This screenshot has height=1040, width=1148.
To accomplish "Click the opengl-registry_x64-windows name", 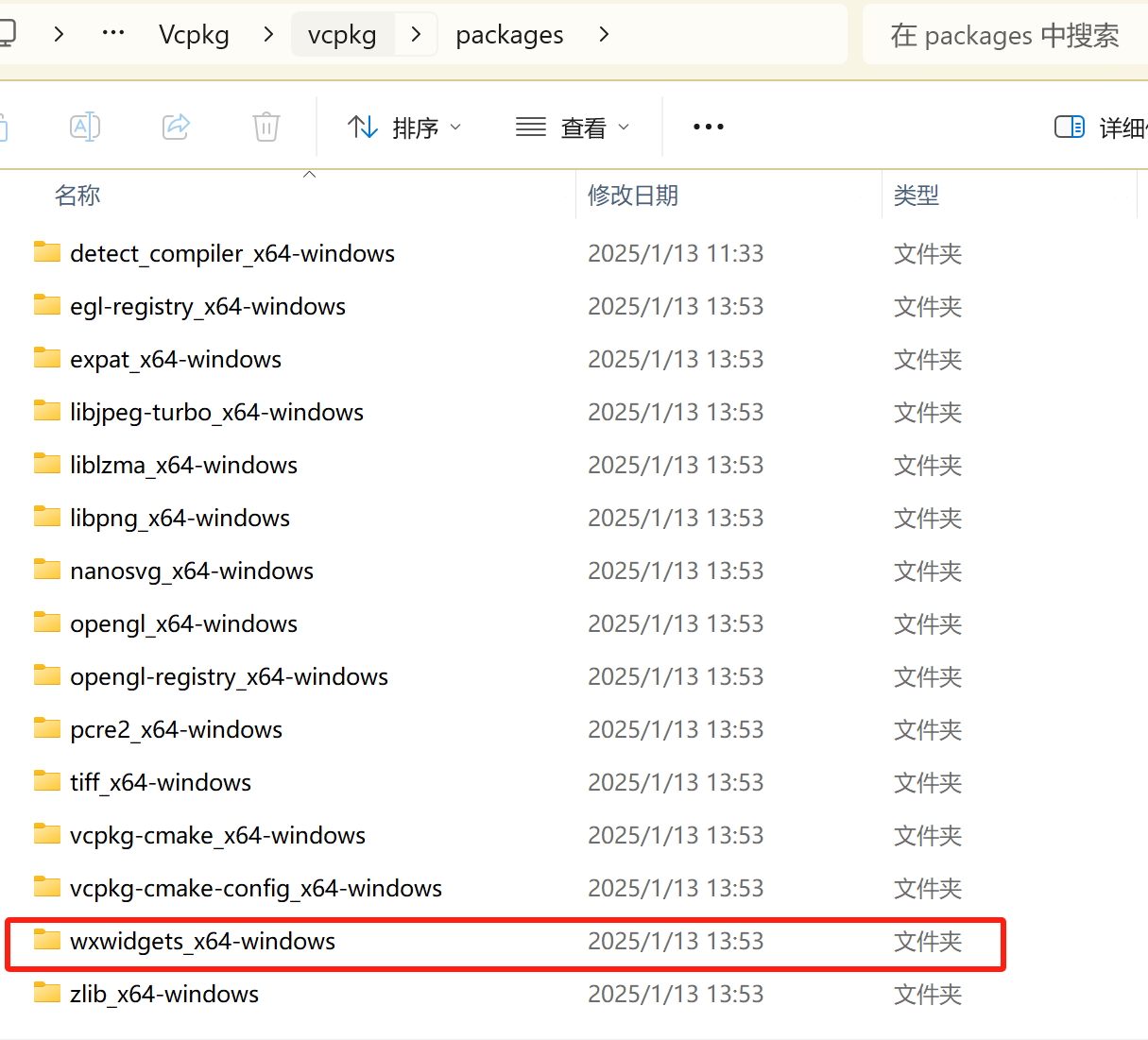I will click(x=229, y=677).
